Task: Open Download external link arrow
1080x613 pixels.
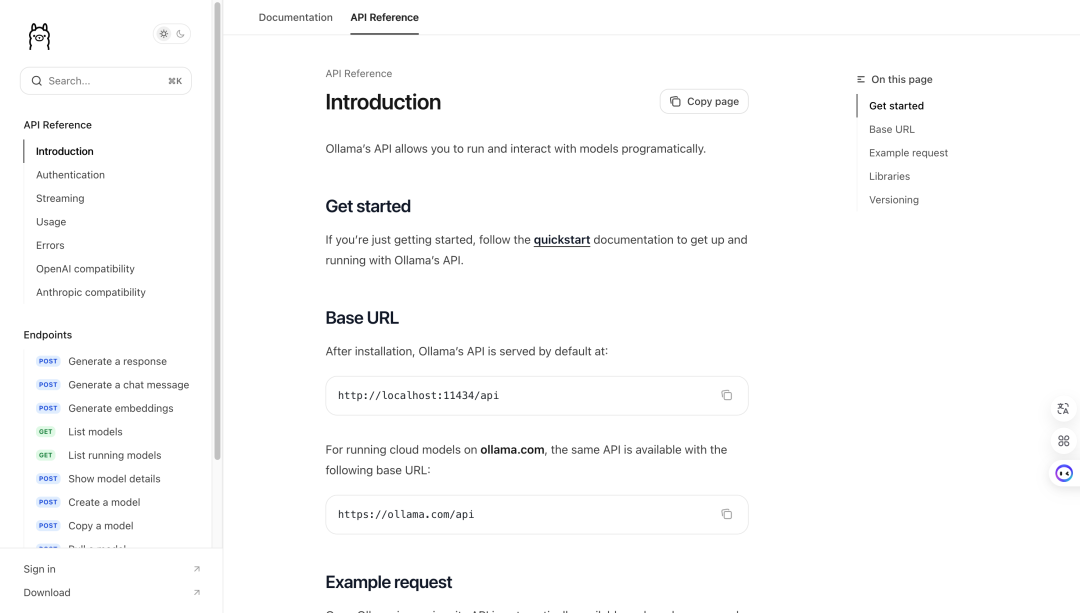Action: tap(196, 592)
